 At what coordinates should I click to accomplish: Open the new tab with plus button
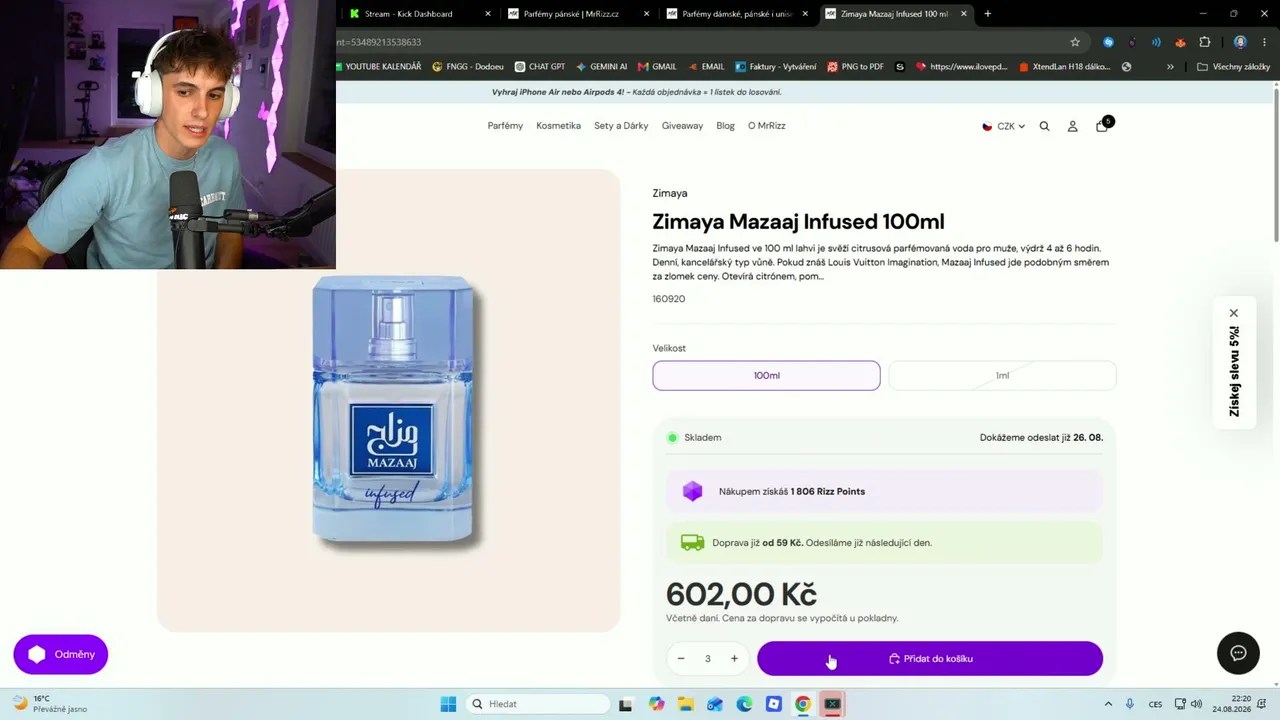click(x=988, y=14)
